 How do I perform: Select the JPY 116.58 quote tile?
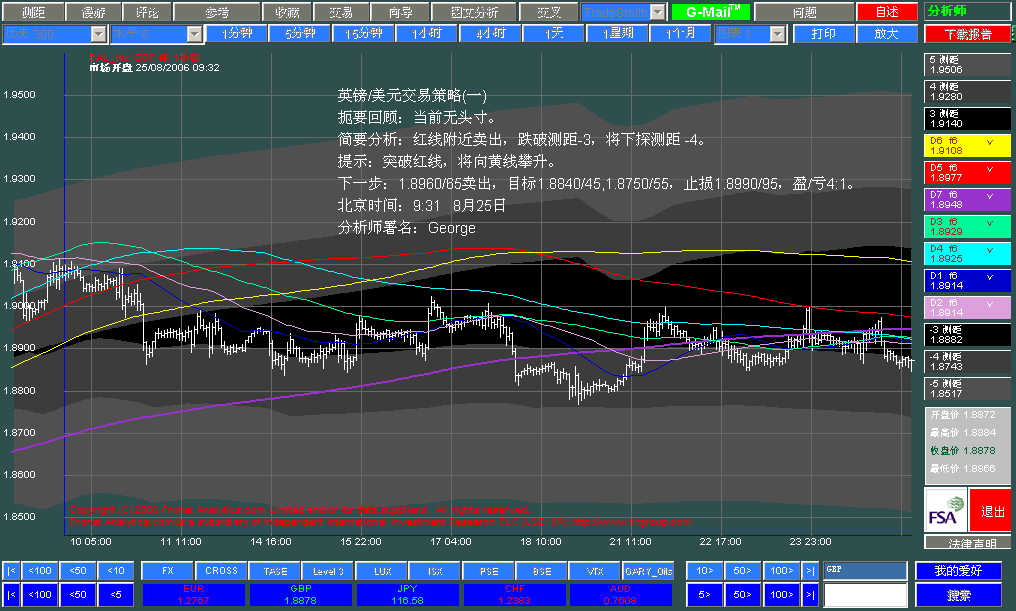408,594
